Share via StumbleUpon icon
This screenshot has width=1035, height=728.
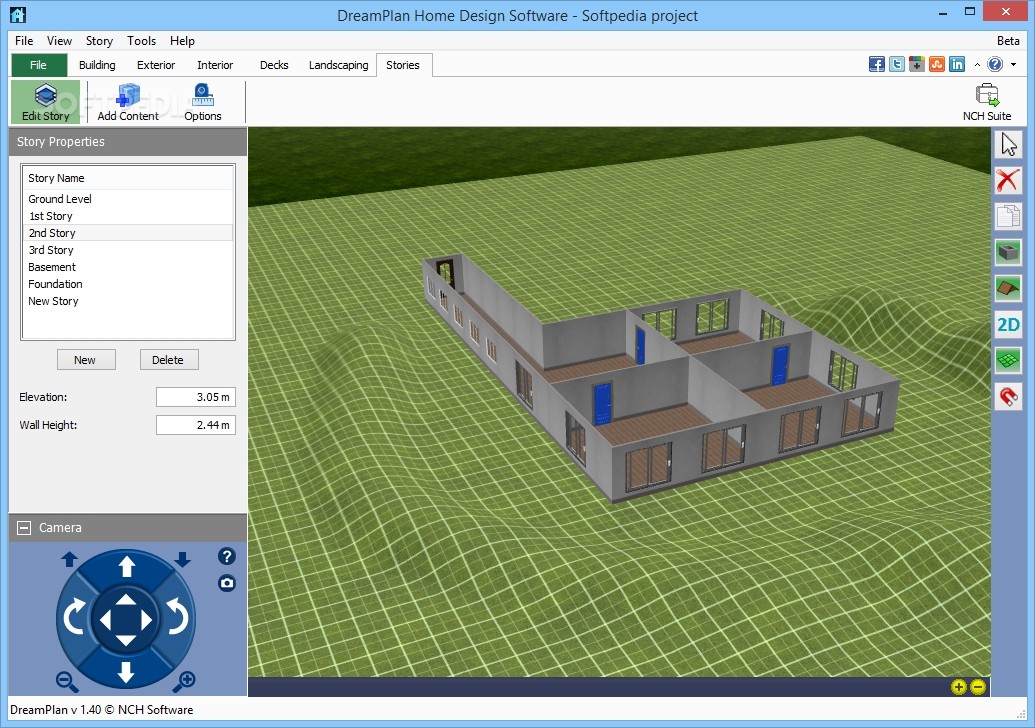point(937,64)
